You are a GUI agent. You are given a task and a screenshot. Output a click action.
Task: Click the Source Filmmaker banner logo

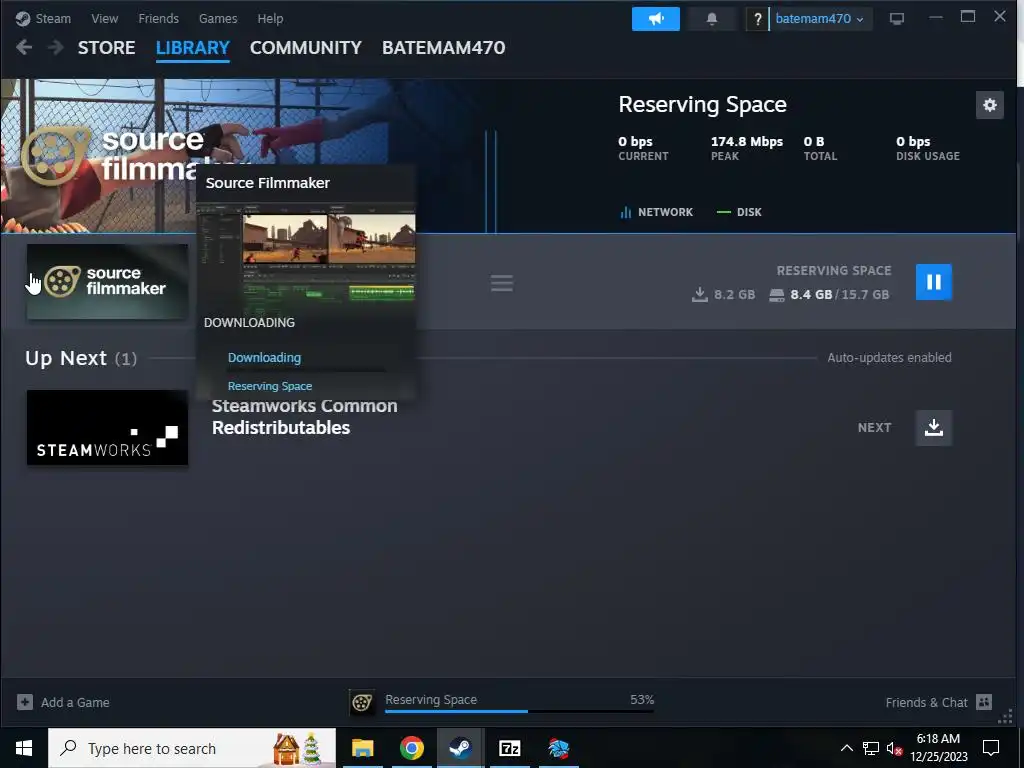coord(135,155)
